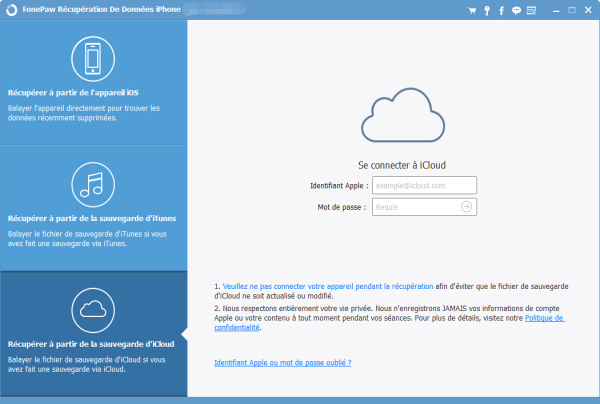600x404 pixels.
Task: Click the FonePaw logo icon
Action: click(x=11, y=10)
